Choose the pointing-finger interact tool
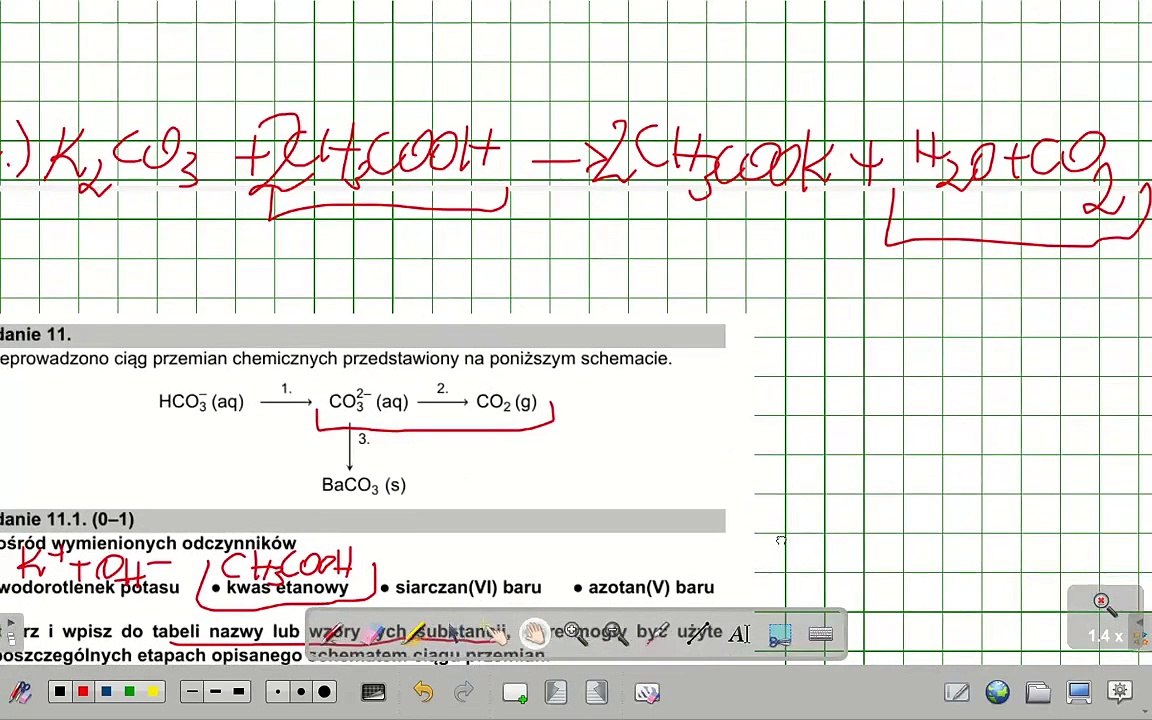Screen dimensions: 1152x720 (x=494, y=633)
